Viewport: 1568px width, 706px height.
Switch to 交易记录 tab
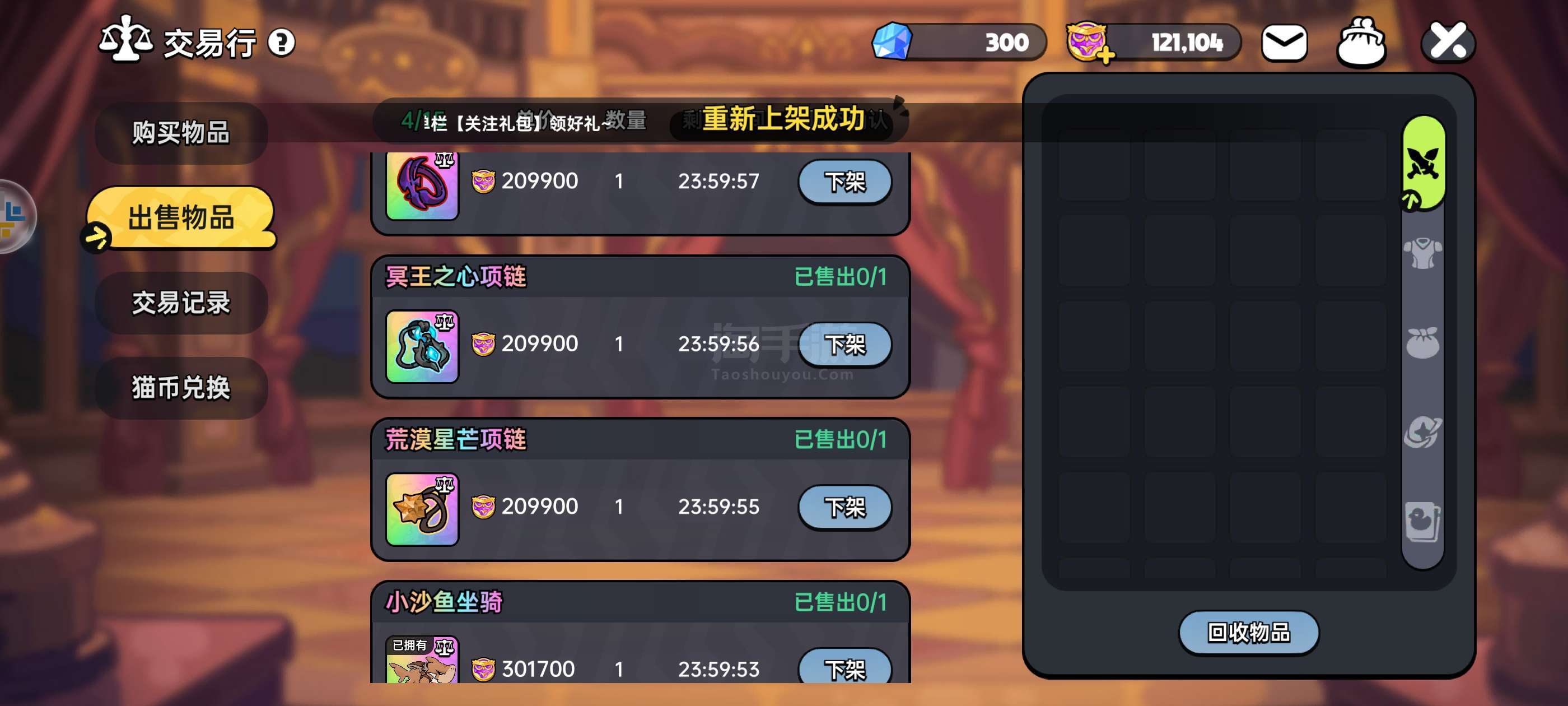click(x=181, y=303)
